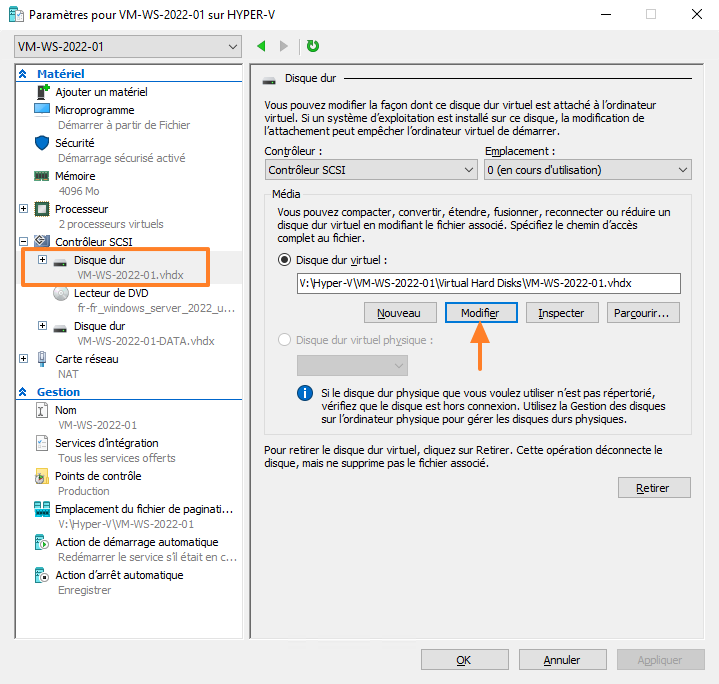This screenshot has height=684, width=719.
Task: Click the VM-WS-2022-01-DATA.vhdx disk icon
Action: point(60,328)
